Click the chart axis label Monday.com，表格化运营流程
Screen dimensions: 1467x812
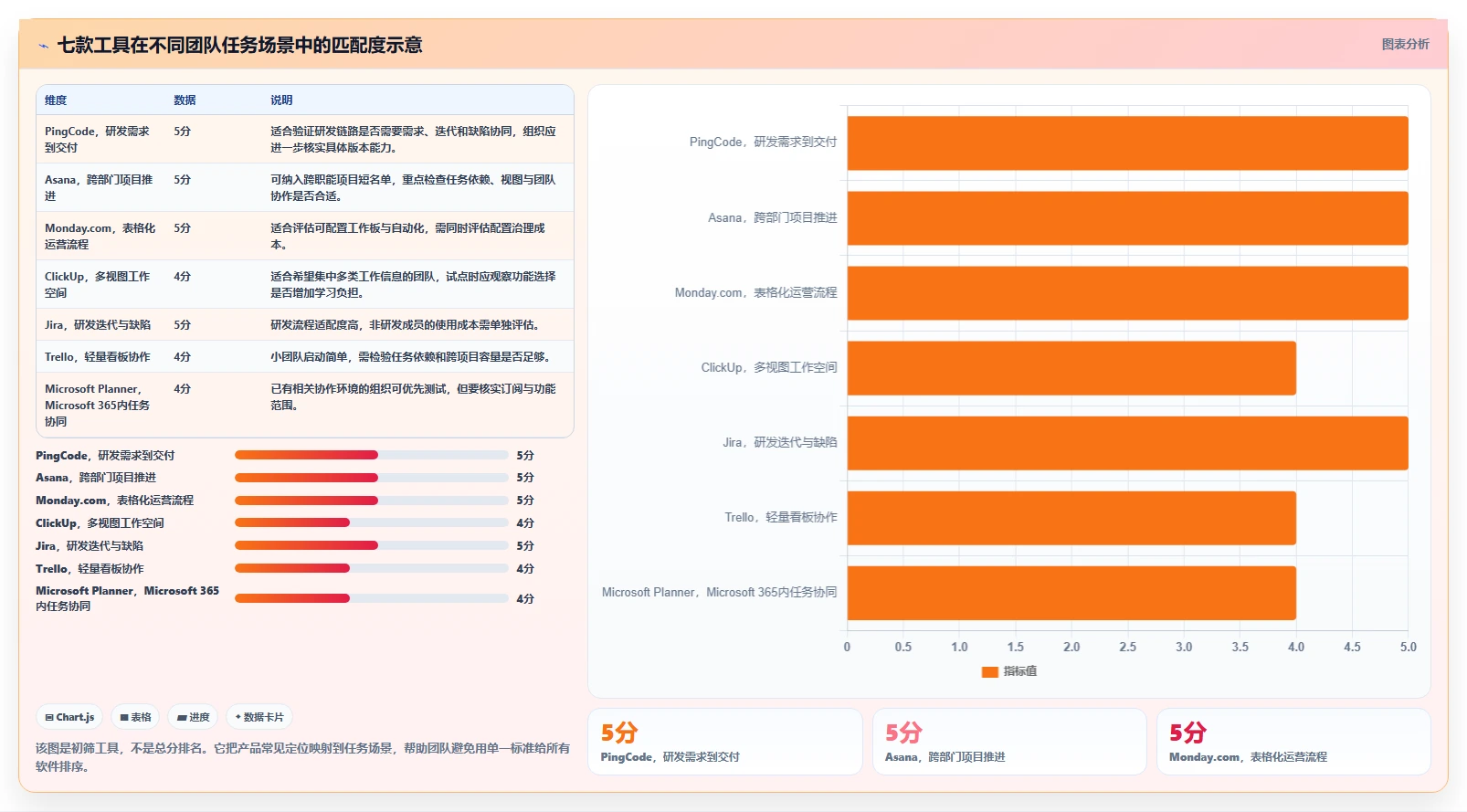[755, 293]
